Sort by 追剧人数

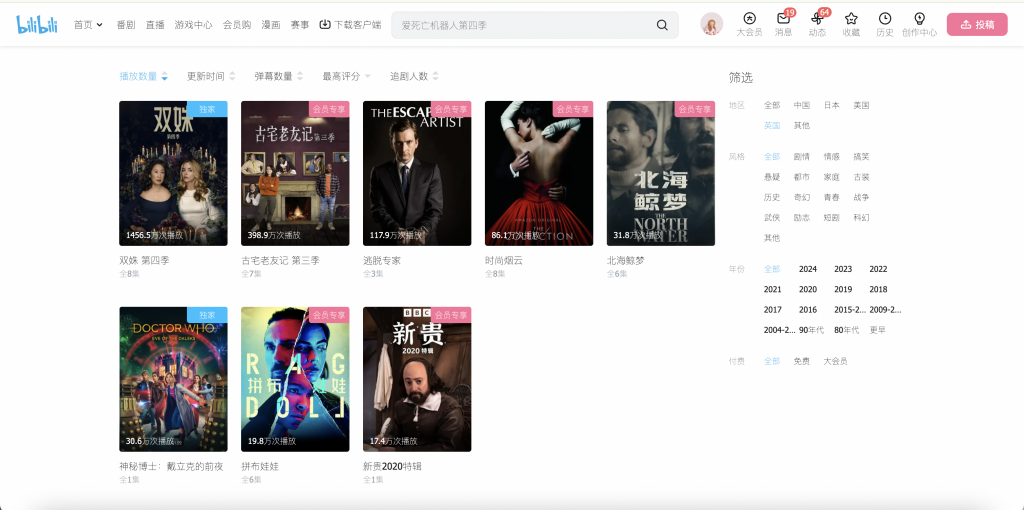[x=414, y=76]
